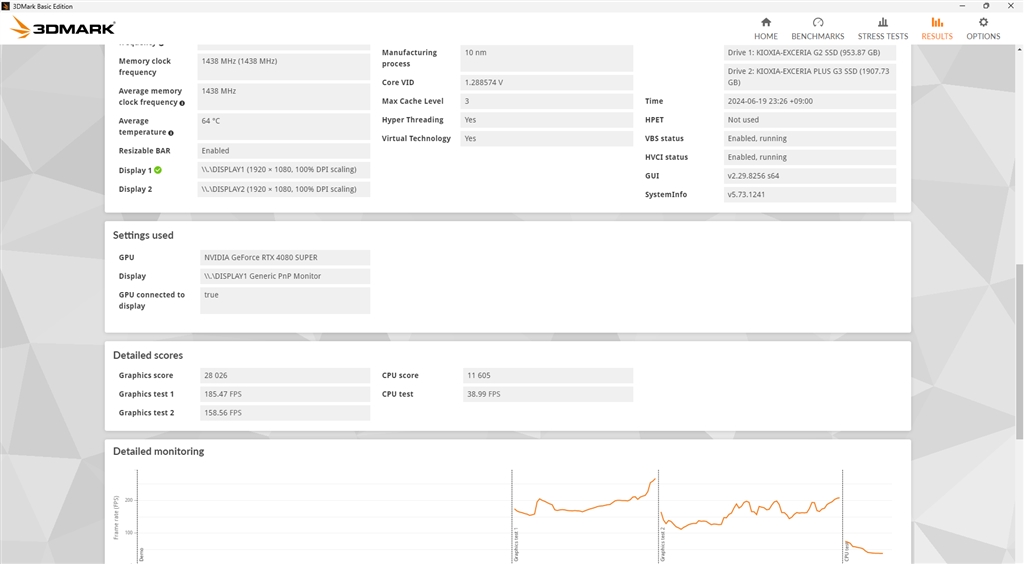Image resolution: width=1024 pixels, height=564 pixels.
Task: Click the Manufacturing process 10 nm value
Action: [547, 58]
